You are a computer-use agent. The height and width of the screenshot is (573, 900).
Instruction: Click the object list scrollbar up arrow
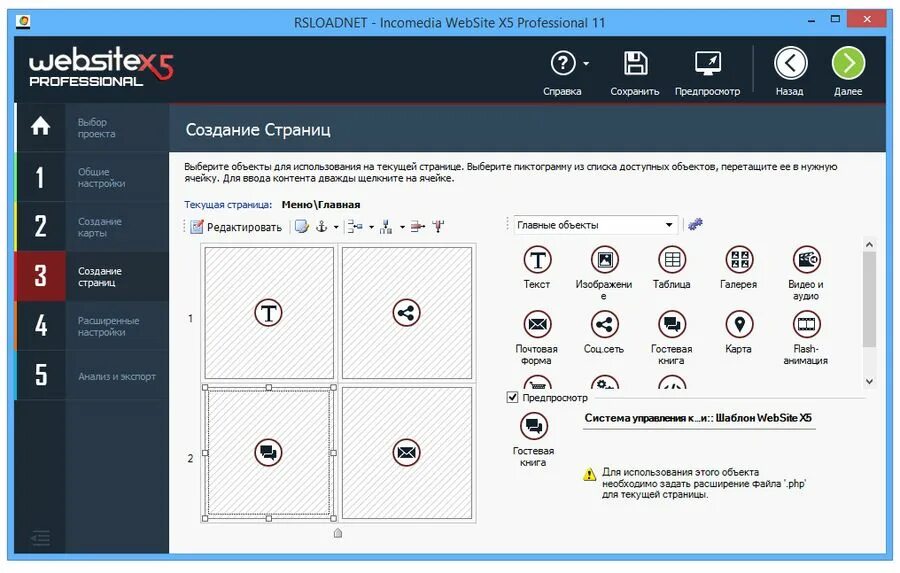pos(869,245)
